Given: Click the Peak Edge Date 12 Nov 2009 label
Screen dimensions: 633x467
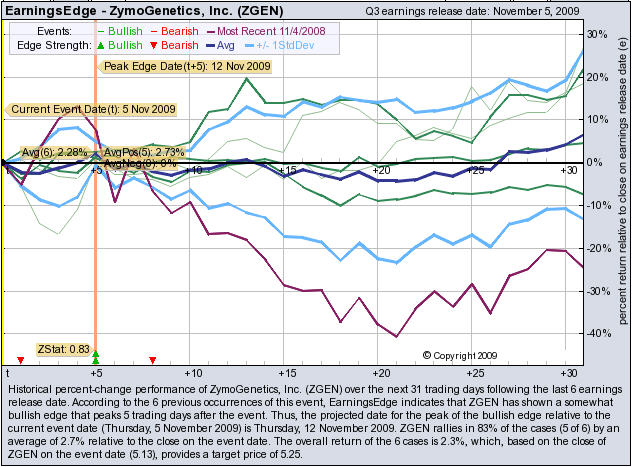Looking at the screenshot, I should click(x=172, y=65).
